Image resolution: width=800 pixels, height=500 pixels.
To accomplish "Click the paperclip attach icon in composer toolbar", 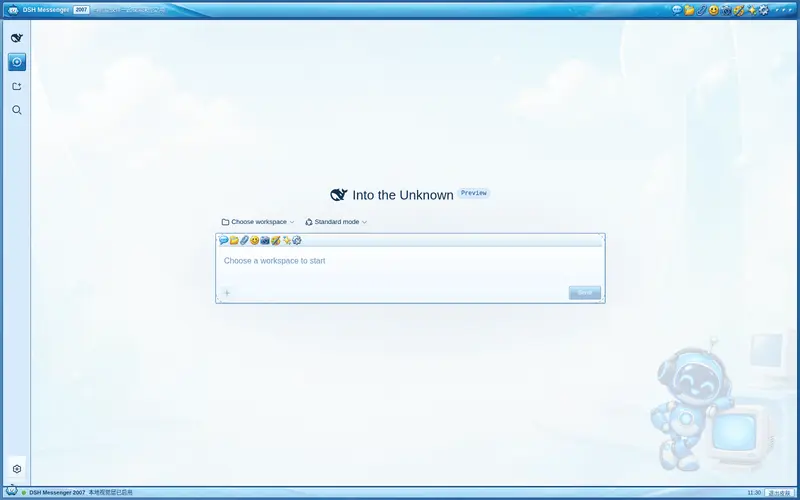I will [244, 240].
